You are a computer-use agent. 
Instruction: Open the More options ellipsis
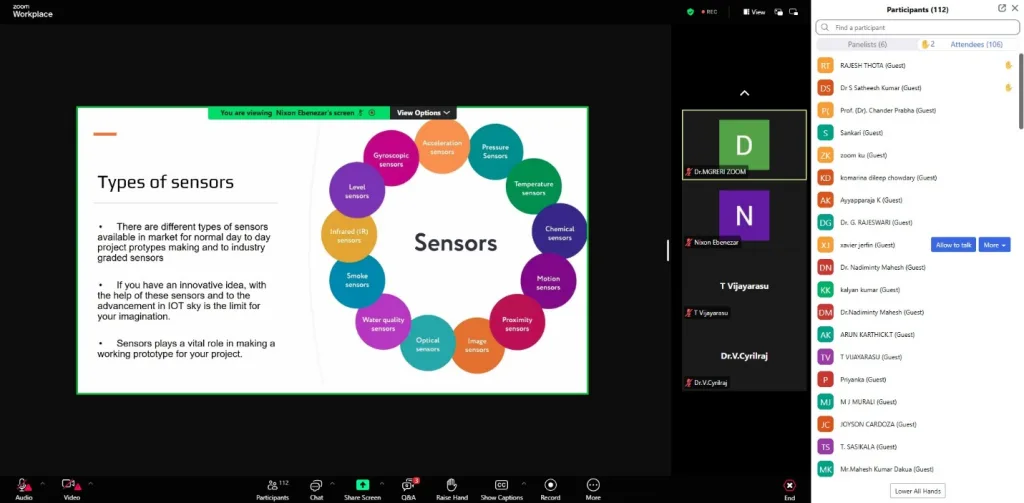(x=593, y=485)
